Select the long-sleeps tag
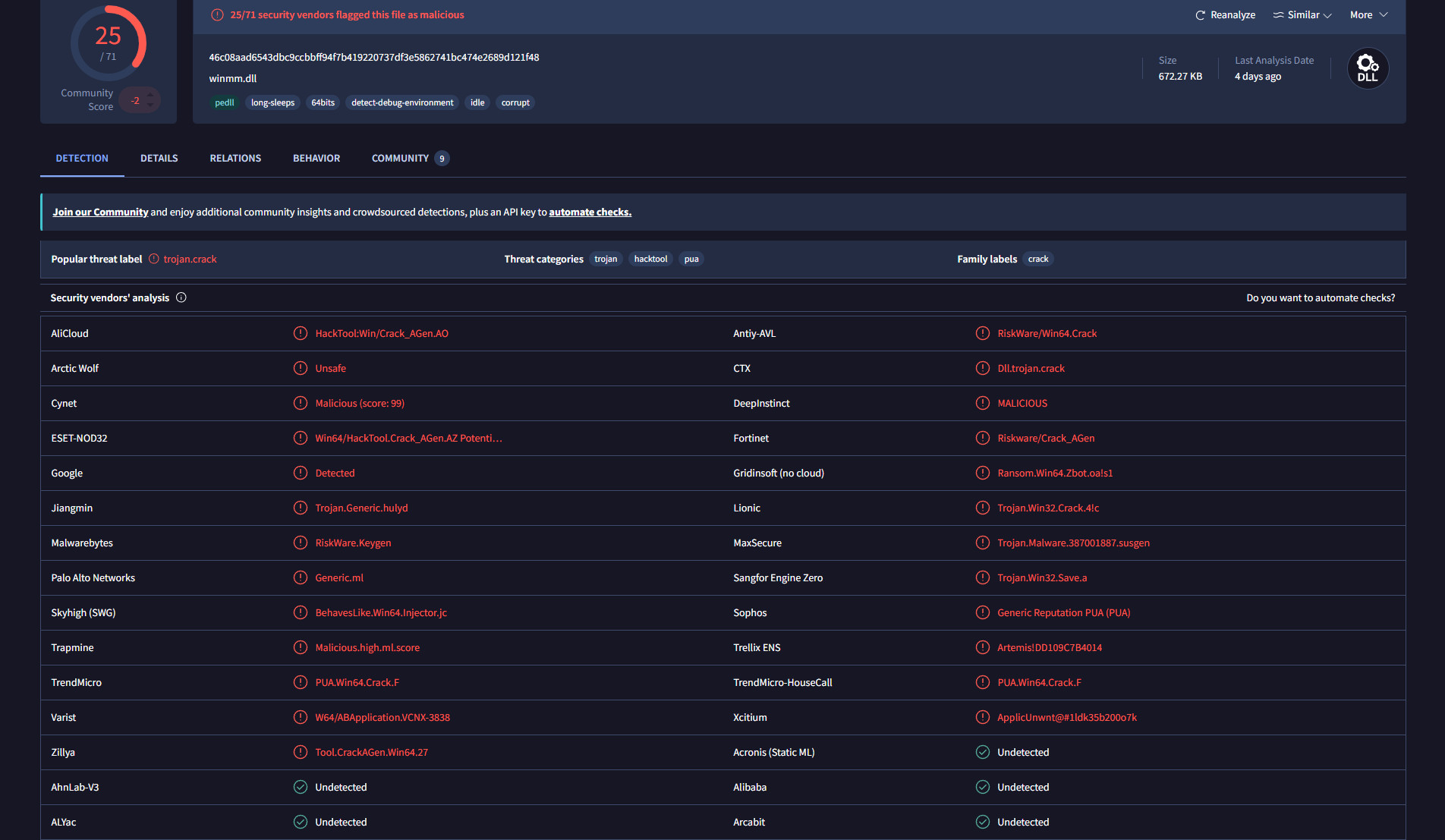This screenshot has height=840, width=1445. tap(272, 102)
